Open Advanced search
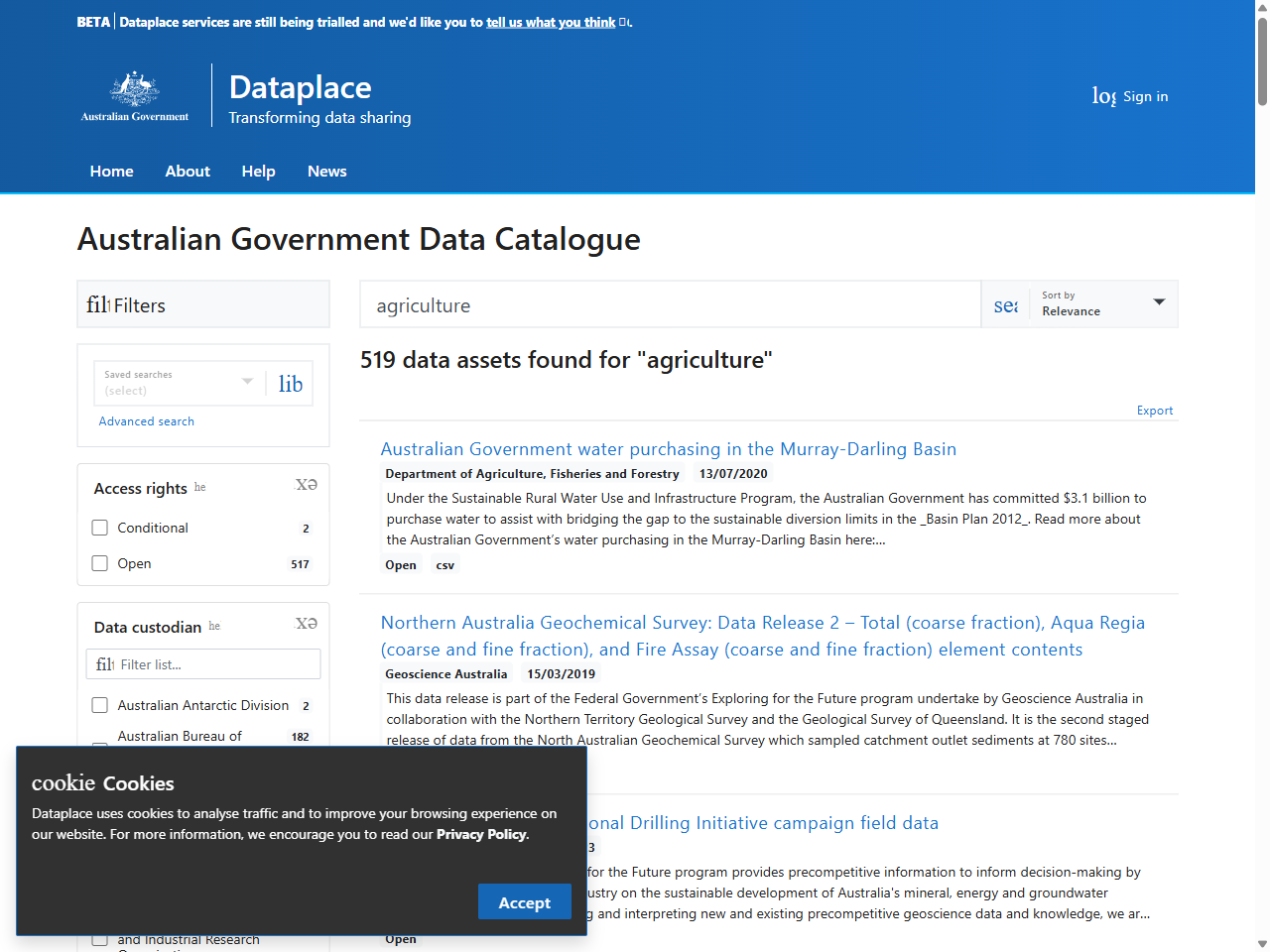The width and height of the screenshot is (1270, 952). [146, 420]
